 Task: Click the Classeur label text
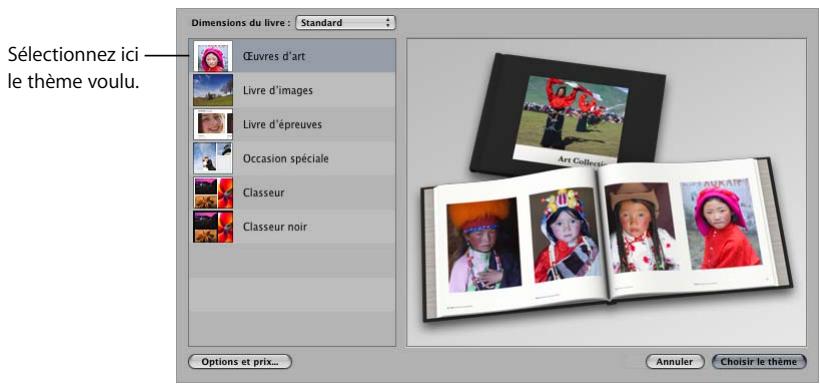264,193
